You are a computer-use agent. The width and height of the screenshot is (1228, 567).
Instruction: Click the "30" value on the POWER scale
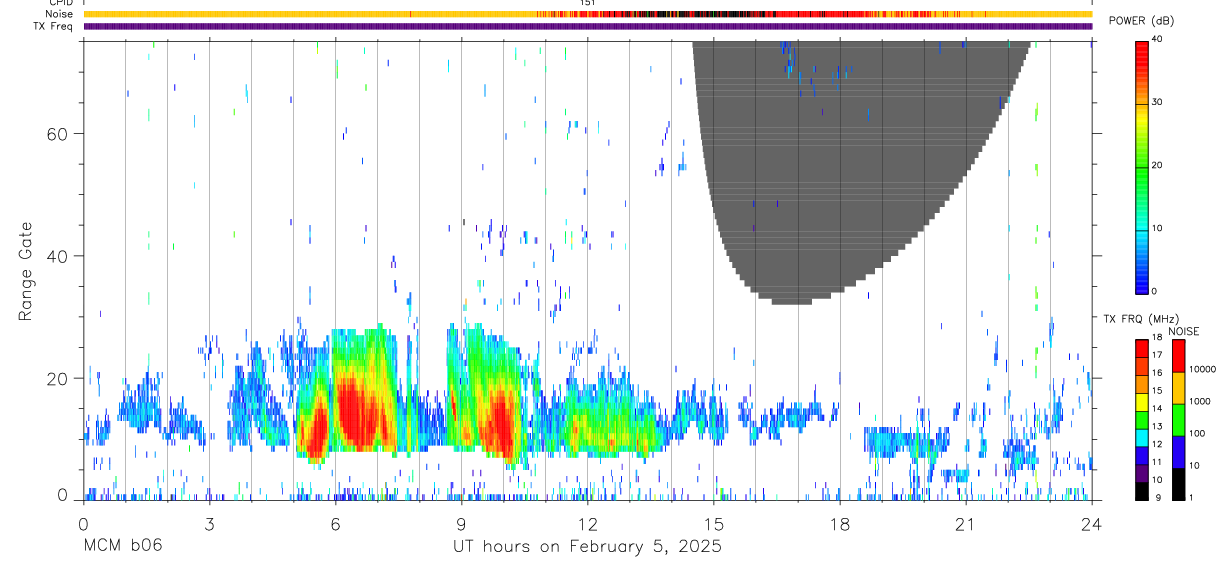point(1159,102)
